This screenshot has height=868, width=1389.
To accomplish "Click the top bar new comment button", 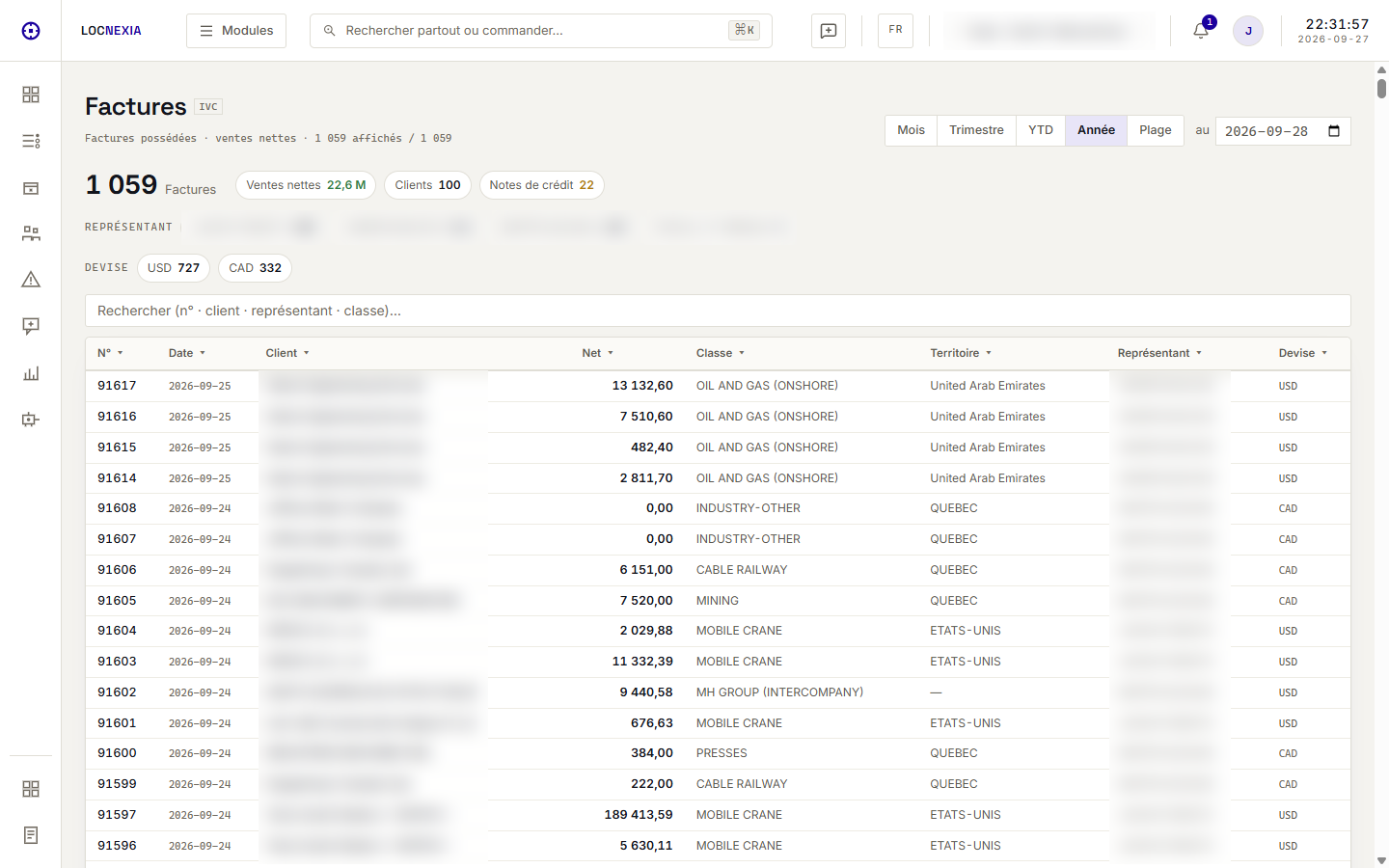I will [829, 31].
